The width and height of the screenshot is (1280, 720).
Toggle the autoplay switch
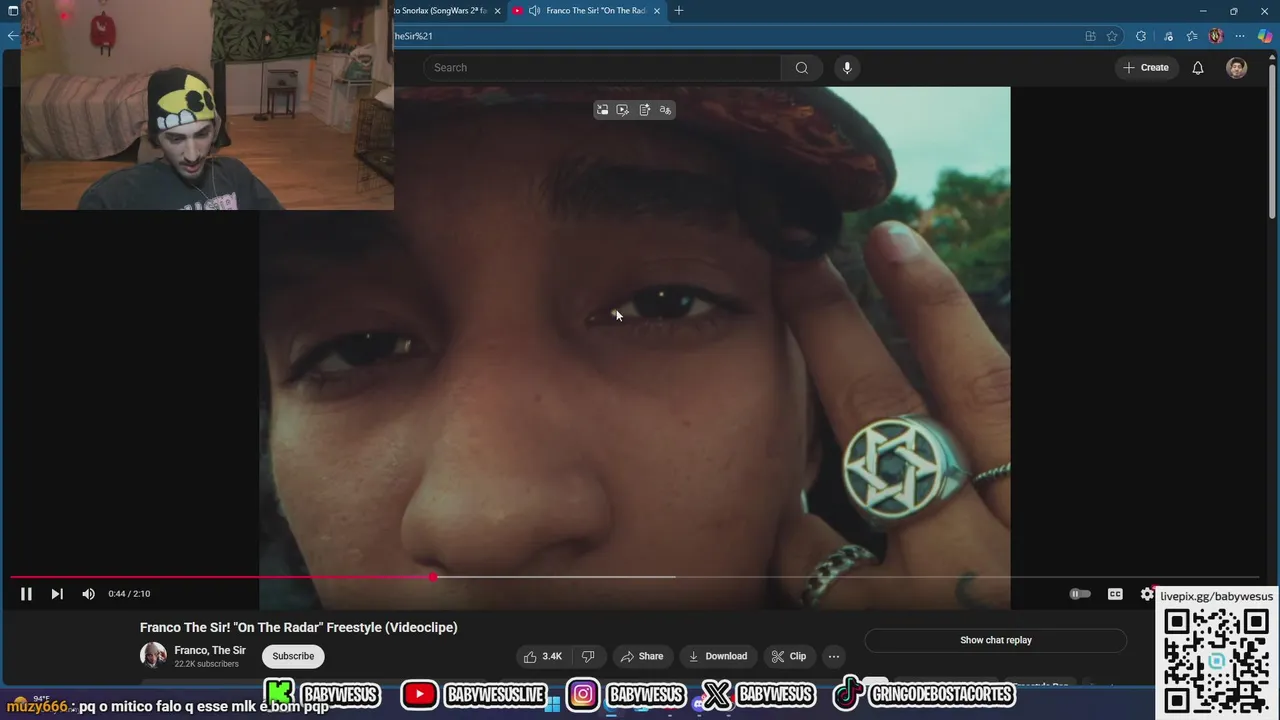[1080, 594]
